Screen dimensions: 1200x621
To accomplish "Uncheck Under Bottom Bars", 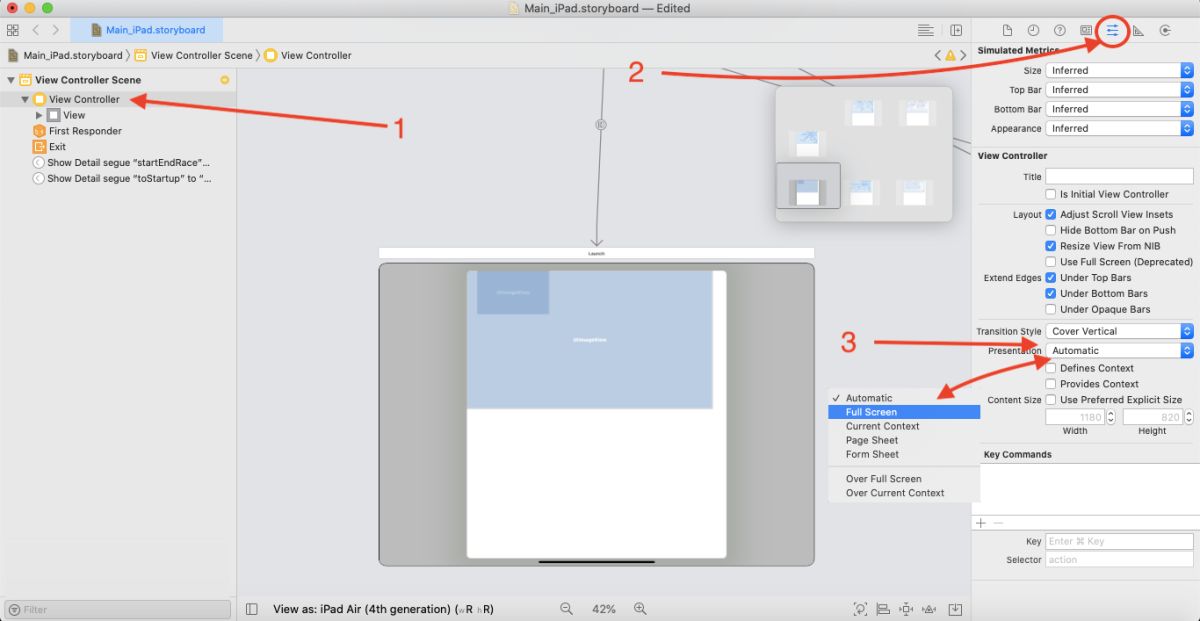I will (x=1051, y=294).
